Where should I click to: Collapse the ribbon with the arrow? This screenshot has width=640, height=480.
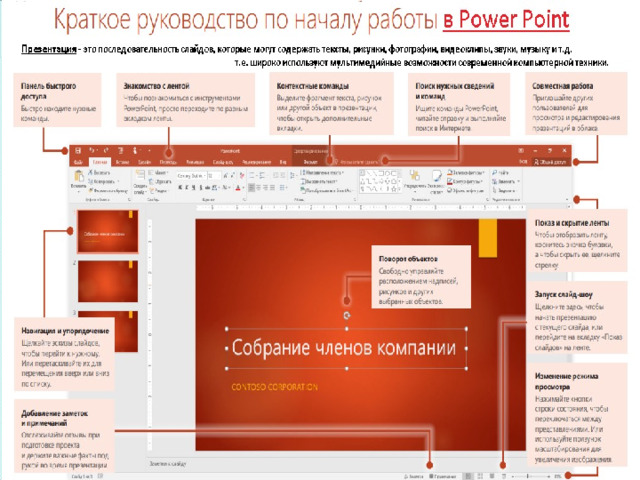coord(567,199)
